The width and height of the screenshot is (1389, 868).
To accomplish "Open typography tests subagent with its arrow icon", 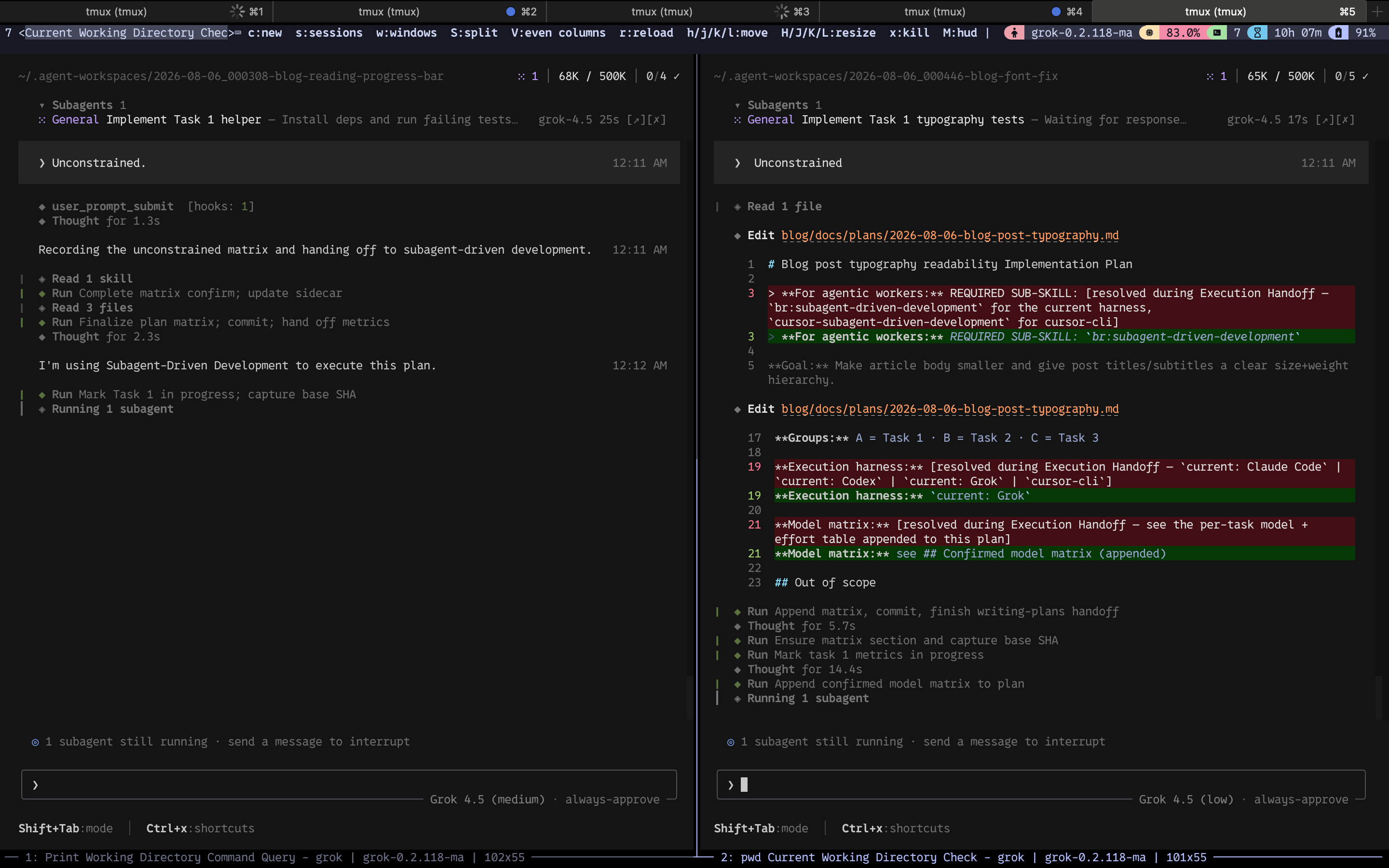I will pyautogui.click(x=1325, y=120).
